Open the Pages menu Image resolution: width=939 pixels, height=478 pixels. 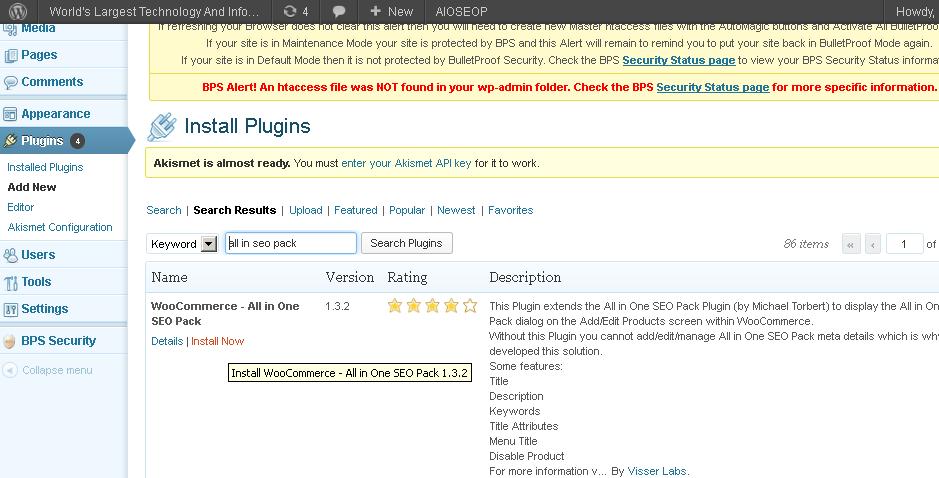point(40,55)
